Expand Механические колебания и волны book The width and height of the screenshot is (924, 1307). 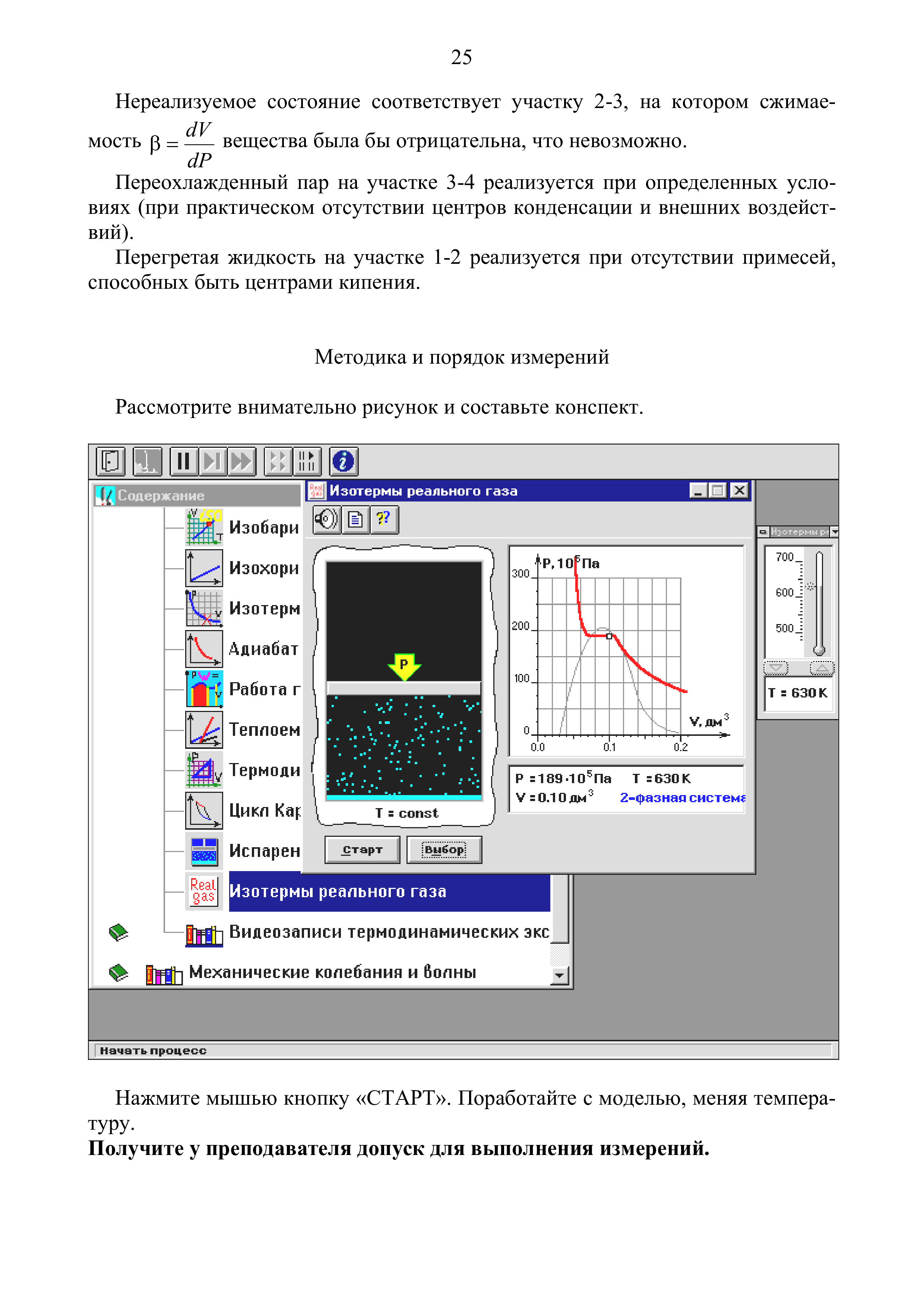[332, 972]
